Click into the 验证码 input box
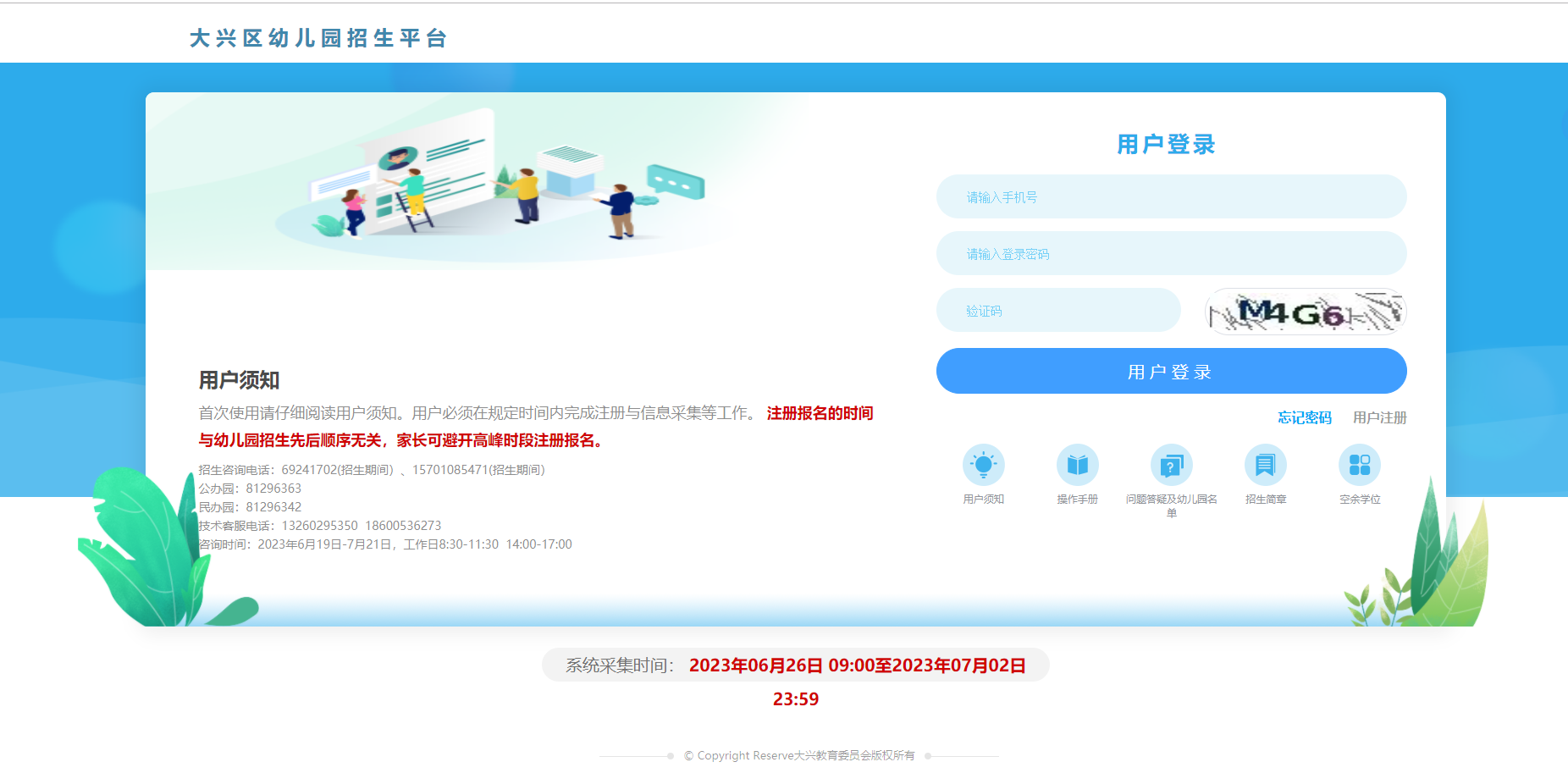The width and height of the screenshot is (1568, 773). [x=1058, y=311]
